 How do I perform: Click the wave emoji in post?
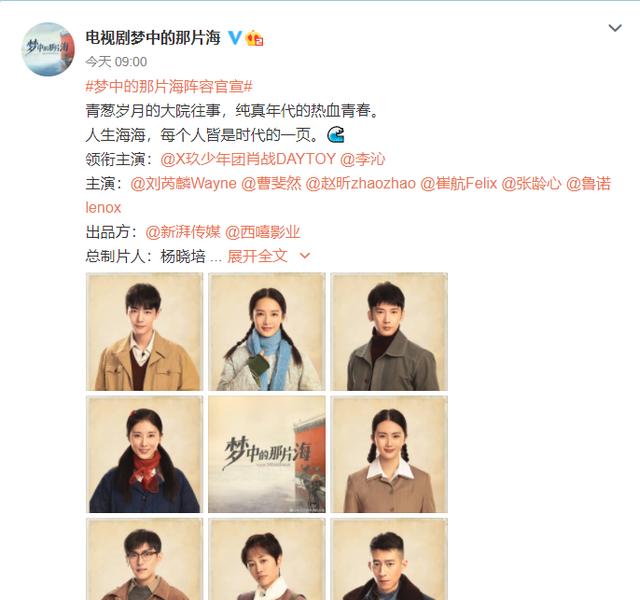coord(336,134)
